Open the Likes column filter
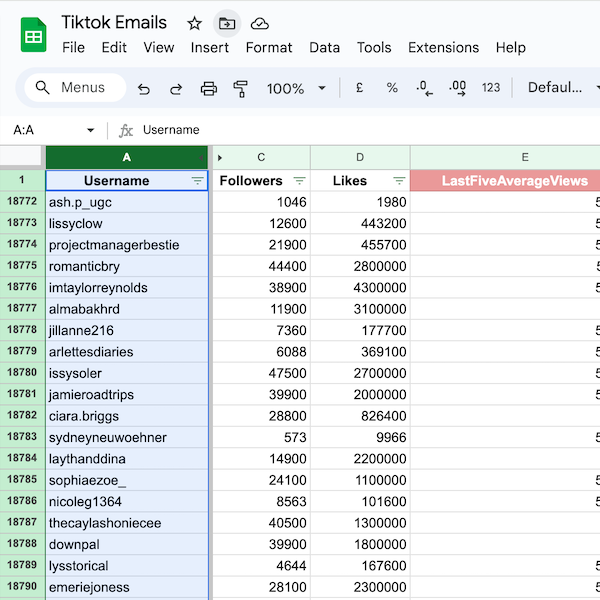600x600 pixels. (x=399, y=181)
